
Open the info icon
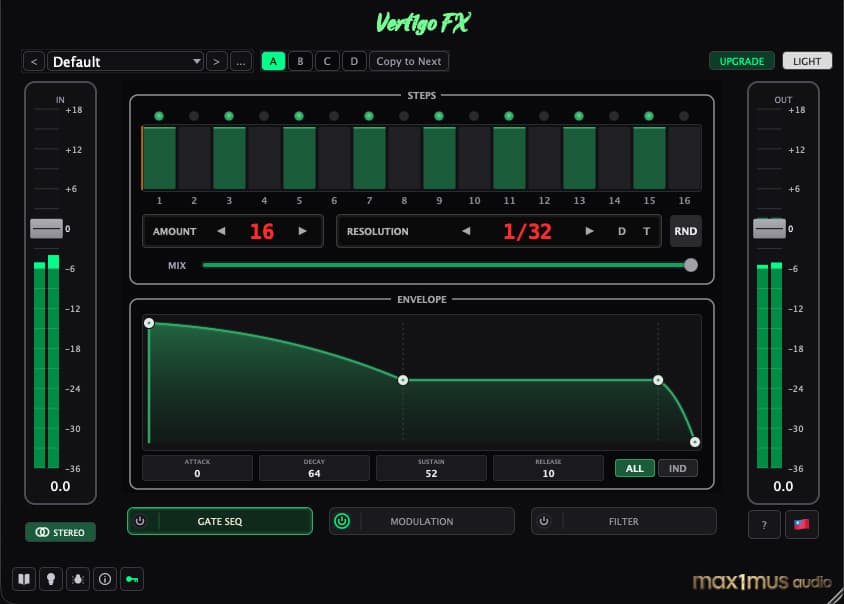[x=105, y=579]
